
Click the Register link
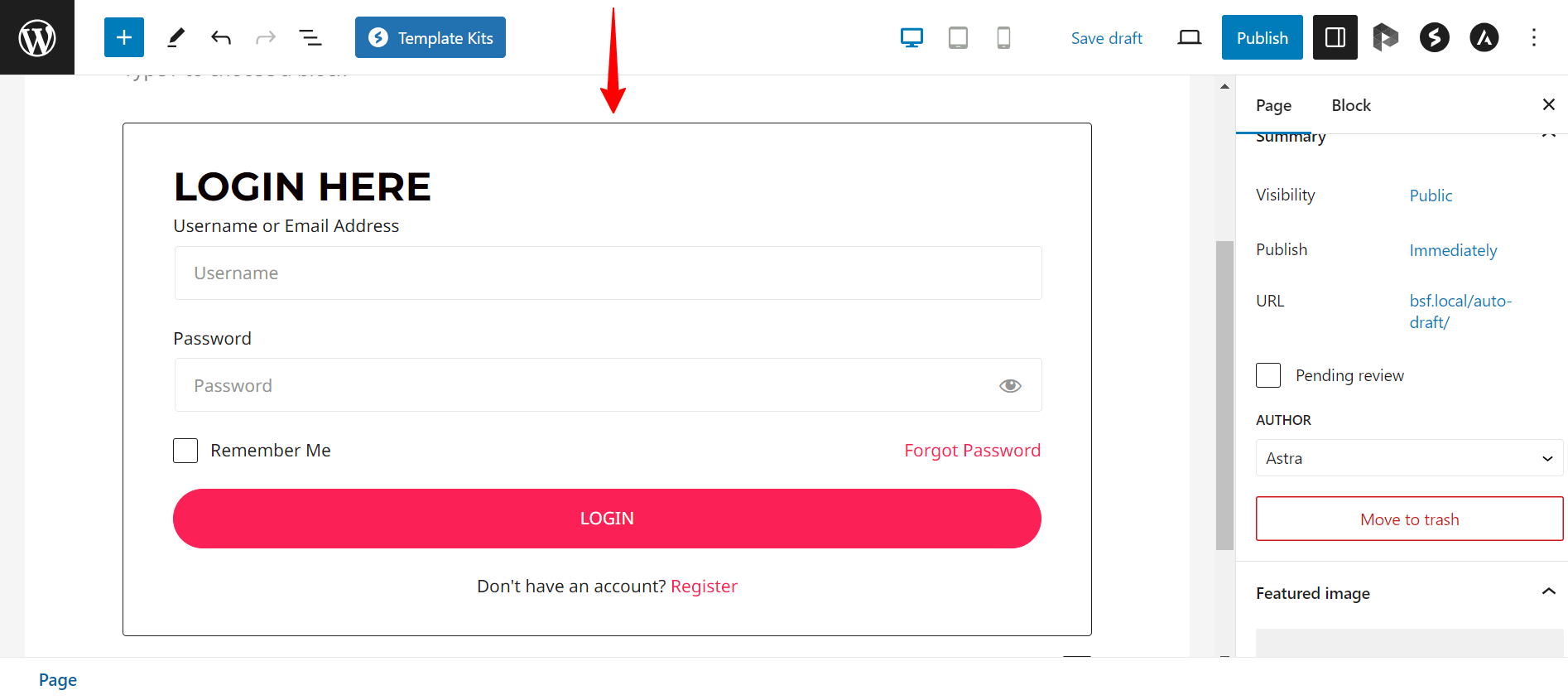coord(704,586)
